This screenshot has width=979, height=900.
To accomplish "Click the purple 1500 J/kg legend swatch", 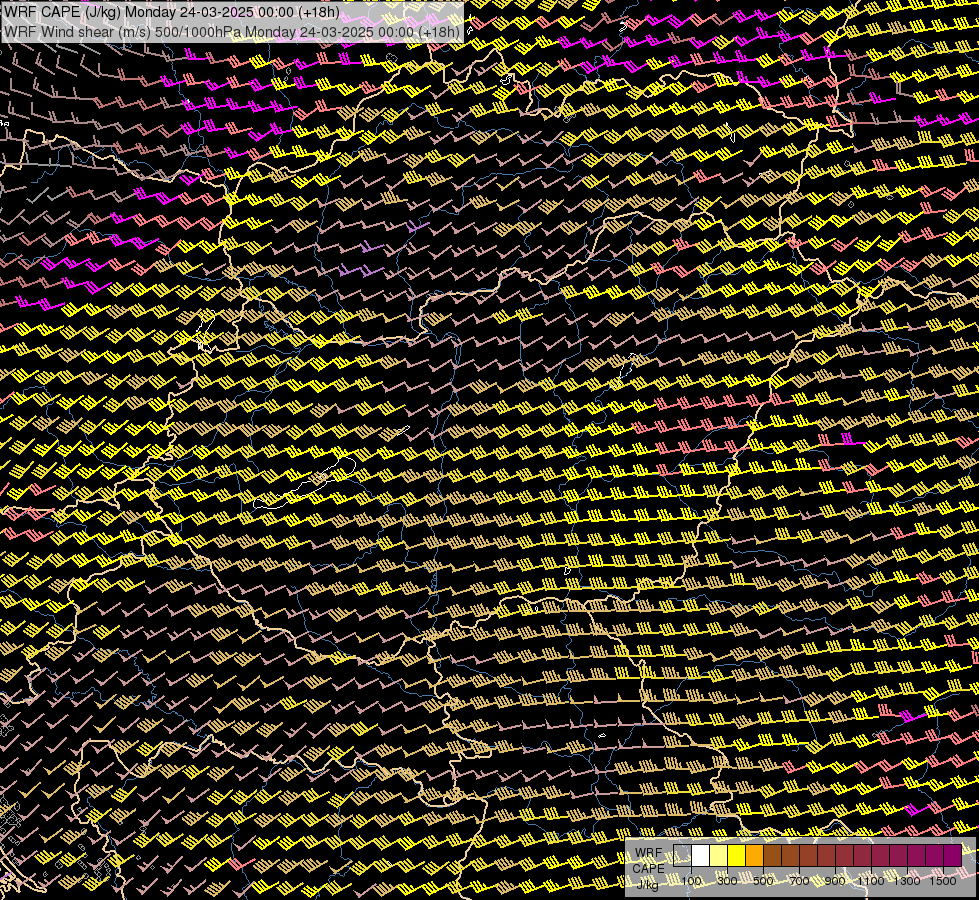I will [953, 856].
